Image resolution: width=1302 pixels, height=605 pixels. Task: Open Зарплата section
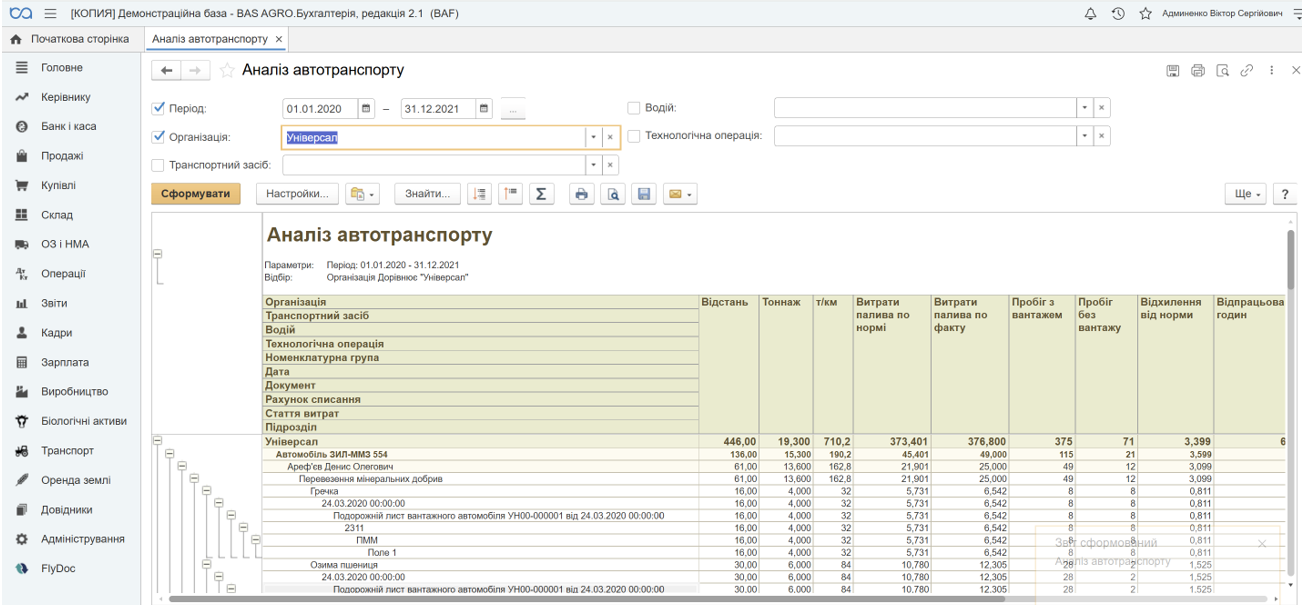coord(65,362)
